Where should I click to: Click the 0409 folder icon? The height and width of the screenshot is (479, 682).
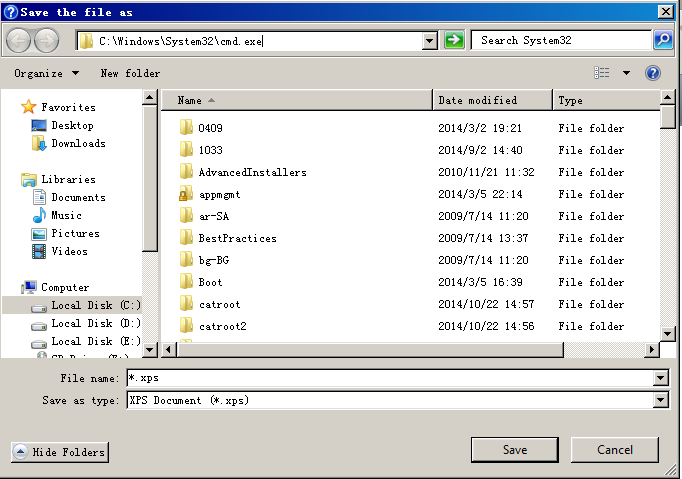[186, 127]
